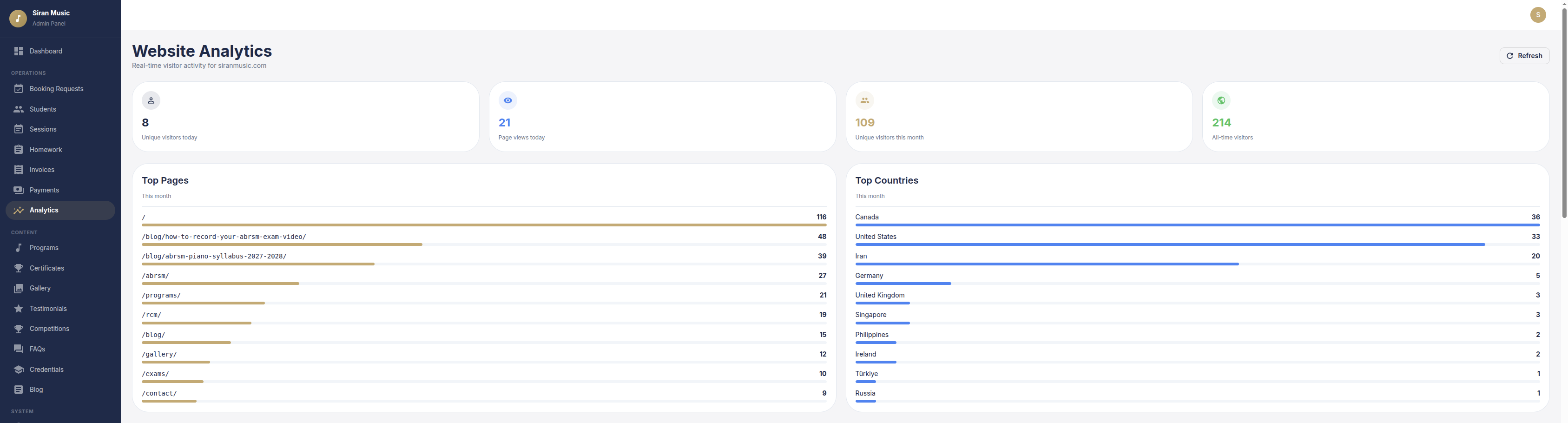Viewport: 1568px width, 423px height.
Task: Click the /blog/abrsm-piano-syllabus-2027-2028/ path
Action: (214, 256)
